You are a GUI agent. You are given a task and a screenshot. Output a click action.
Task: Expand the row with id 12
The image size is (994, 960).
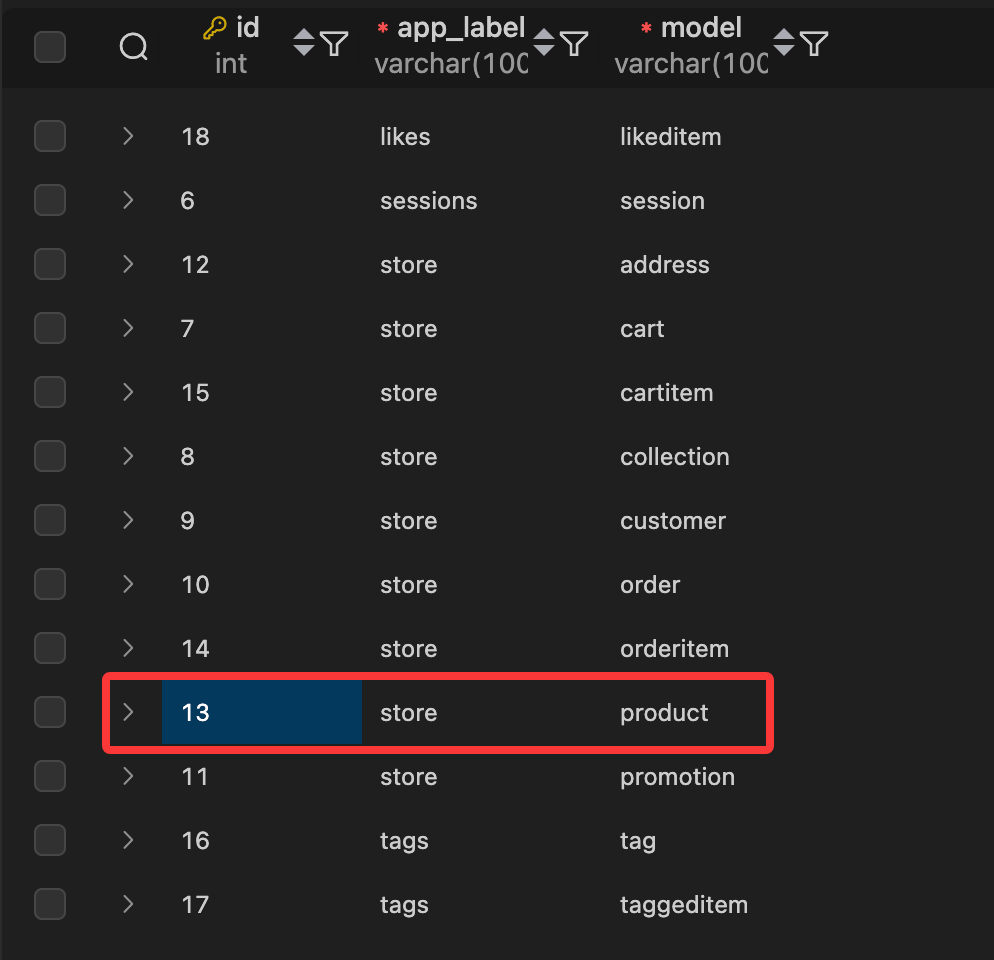128,264
